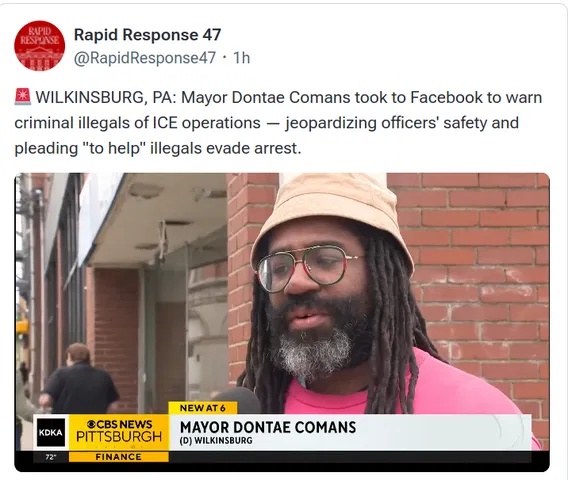Click the CBS eye icon in logo
Viewport: 568px width, 480px height.
pyautogui.click(x=91, y=424)
